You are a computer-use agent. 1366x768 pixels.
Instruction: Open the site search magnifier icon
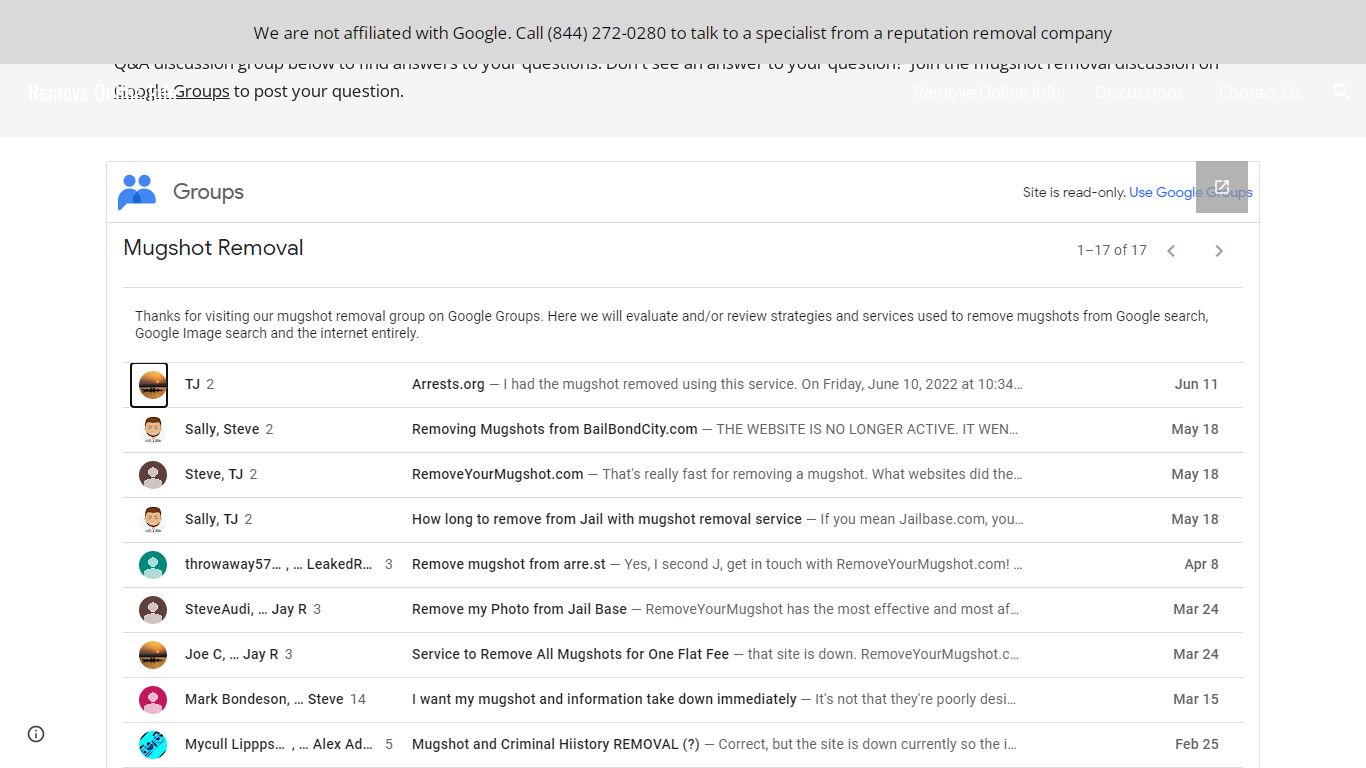(x=1341, y=92)
